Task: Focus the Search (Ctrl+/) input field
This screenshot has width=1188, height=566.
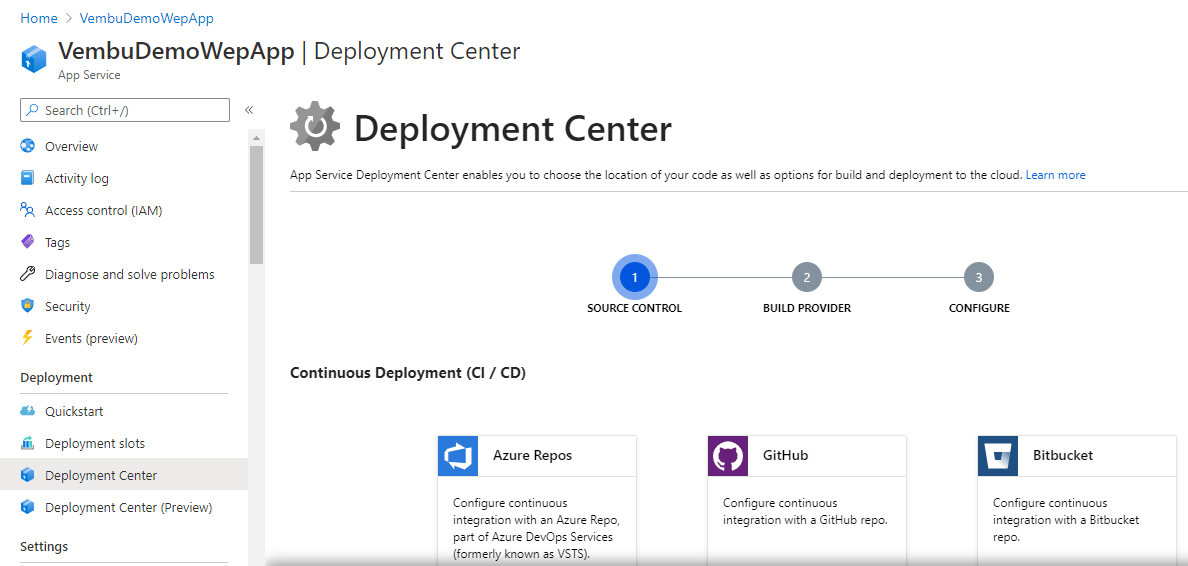Action: click(x=125, y=111)
